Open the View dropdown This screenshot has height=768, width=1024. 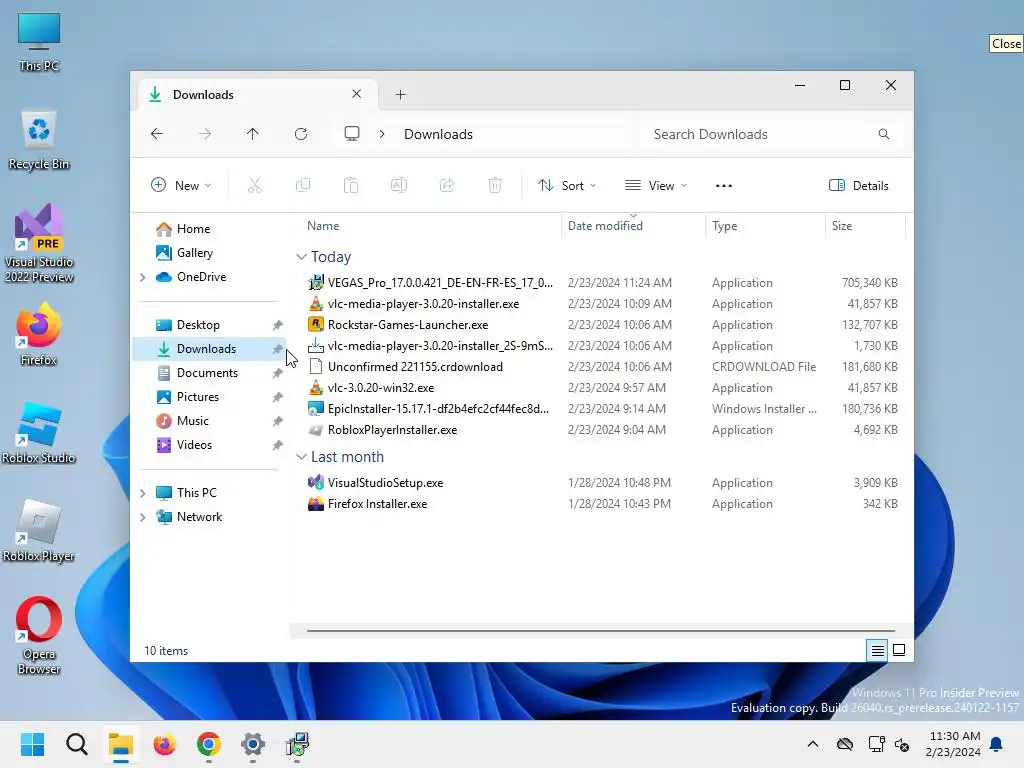(x=656, y=185)
